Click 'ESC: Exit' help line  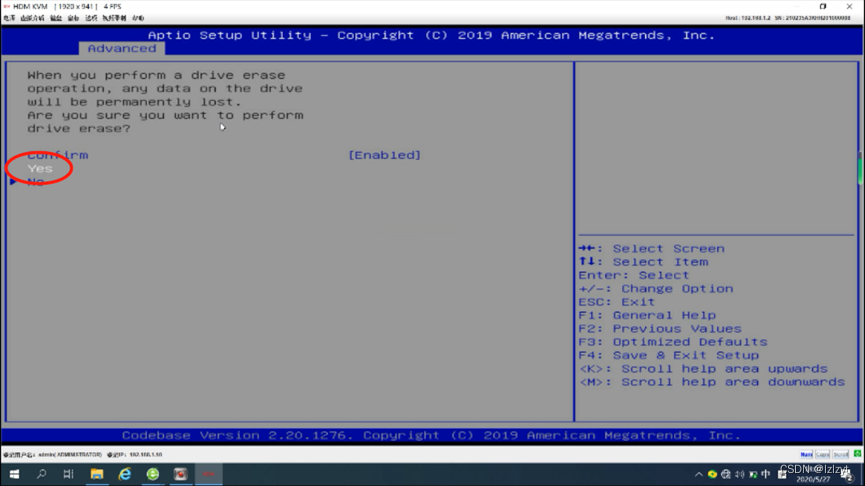[x=617, y=302]
